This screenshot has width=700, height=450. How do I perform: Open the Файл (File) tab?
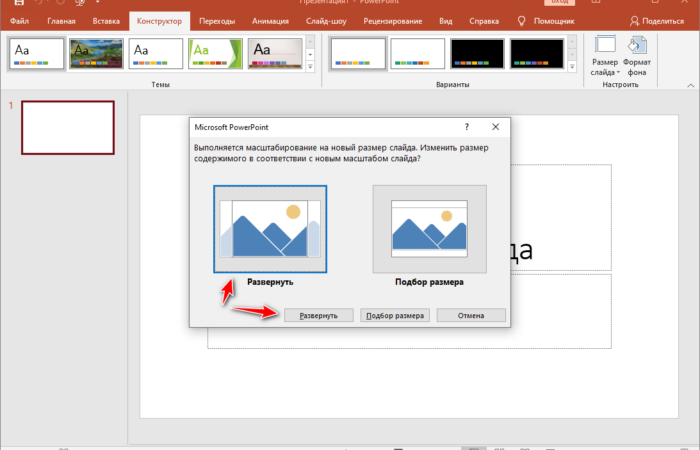pos(19,20)
